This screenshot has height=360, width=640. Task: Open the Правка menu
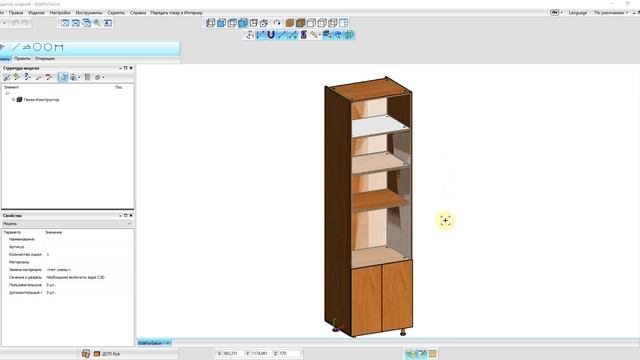click(16, 13)
